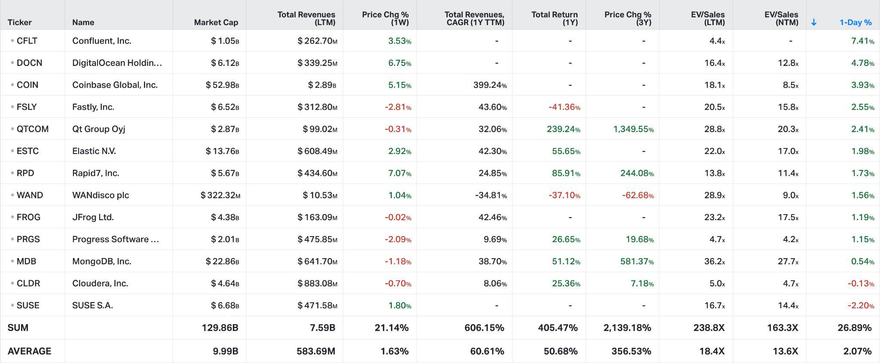The width and height of the screenshot is (880, 363).
Task: Click the bullet dot beside QTCOM
Action: [12, 129]
